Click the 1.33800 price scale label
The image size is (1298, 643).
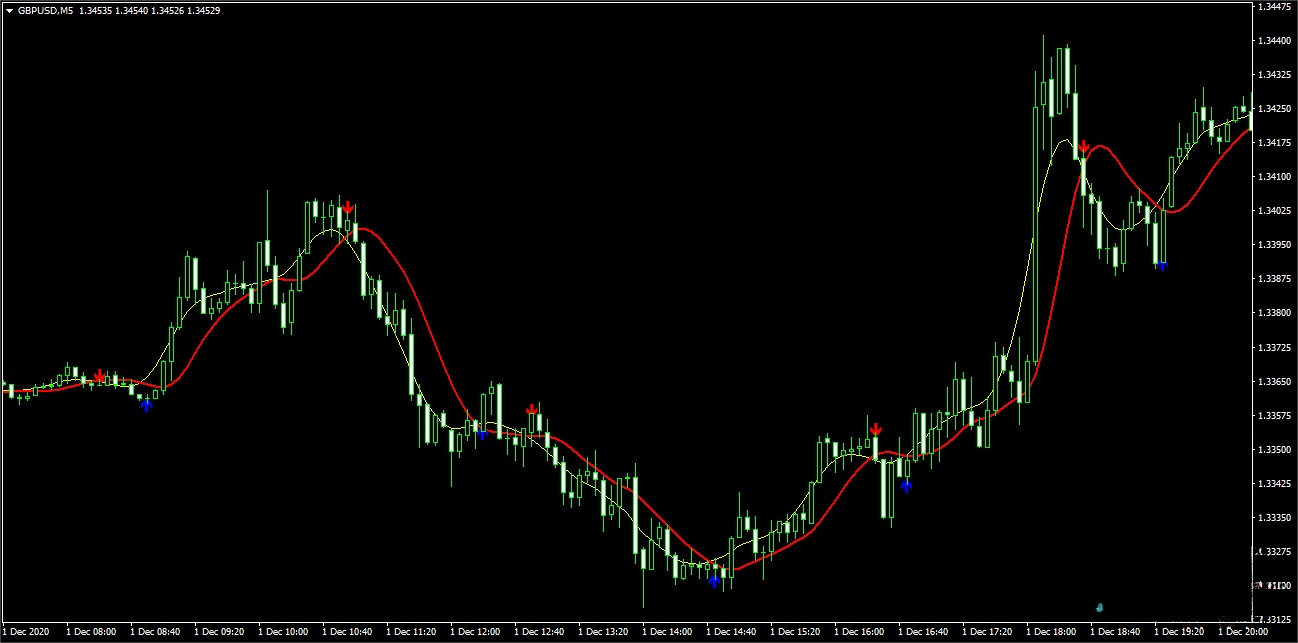point(1275,313)
